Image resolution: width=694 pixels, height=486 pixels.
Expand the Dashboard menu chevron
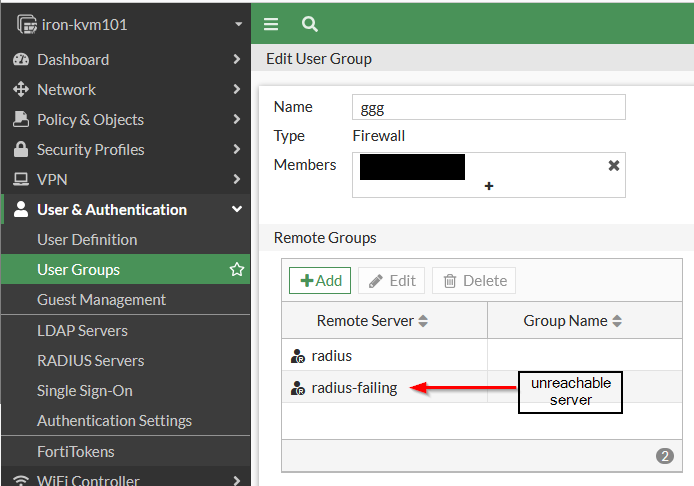237,59
